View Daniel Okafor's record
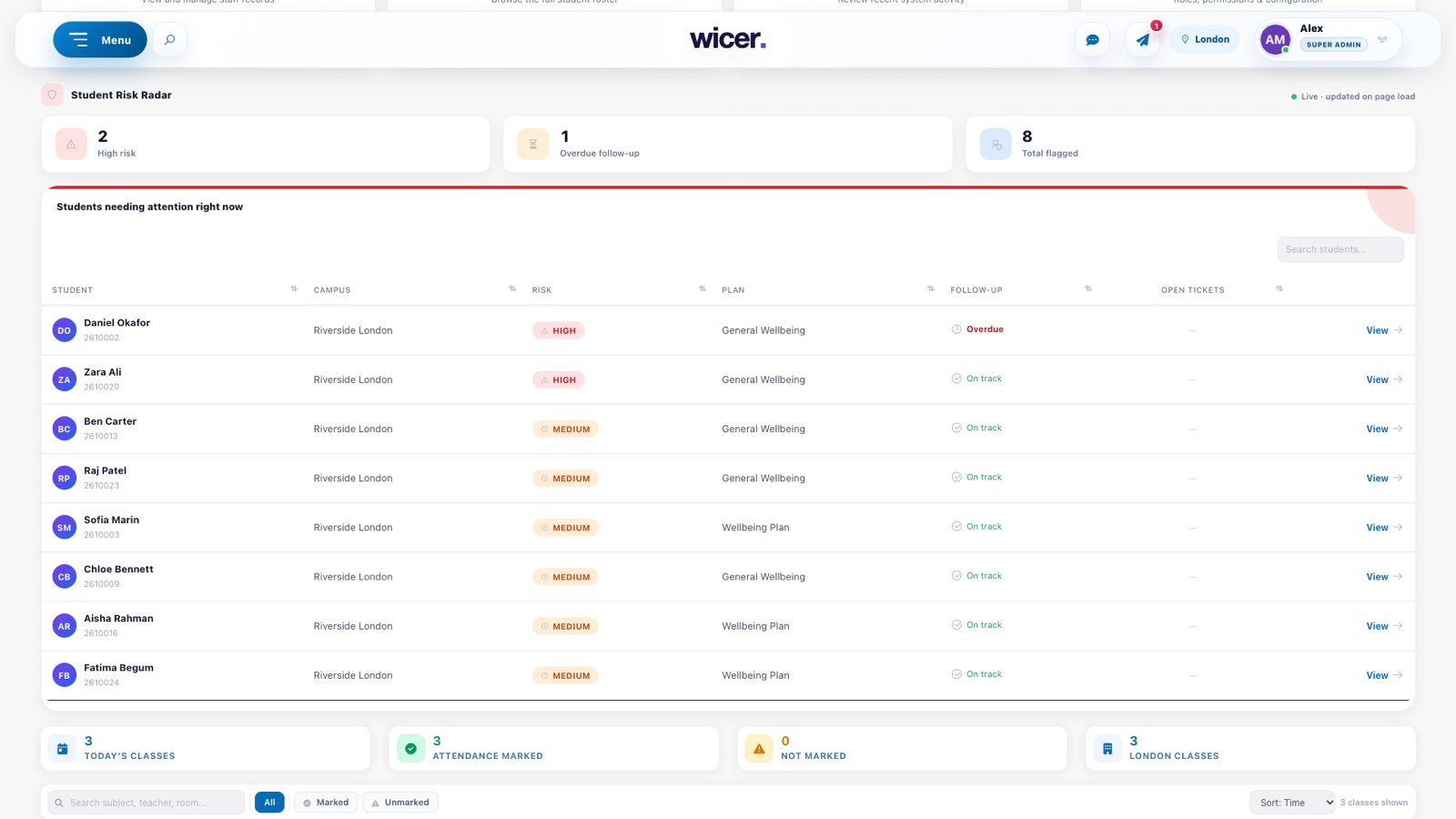Image resolution: width=1456 pixels, height=819 pixels. pos(1384,330)
